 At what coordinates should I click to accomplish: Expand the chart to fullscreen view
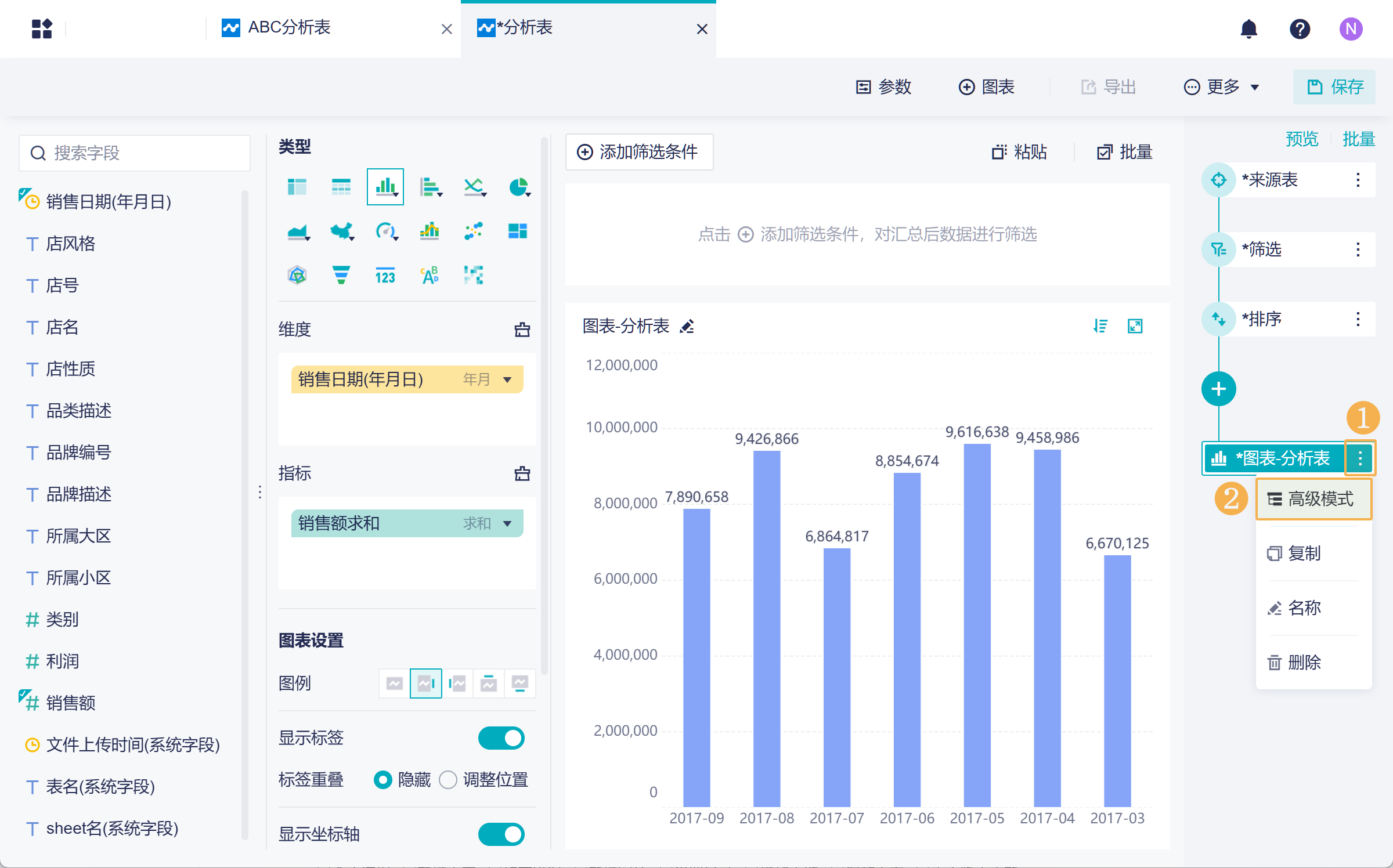click(x=1135, y=327)
